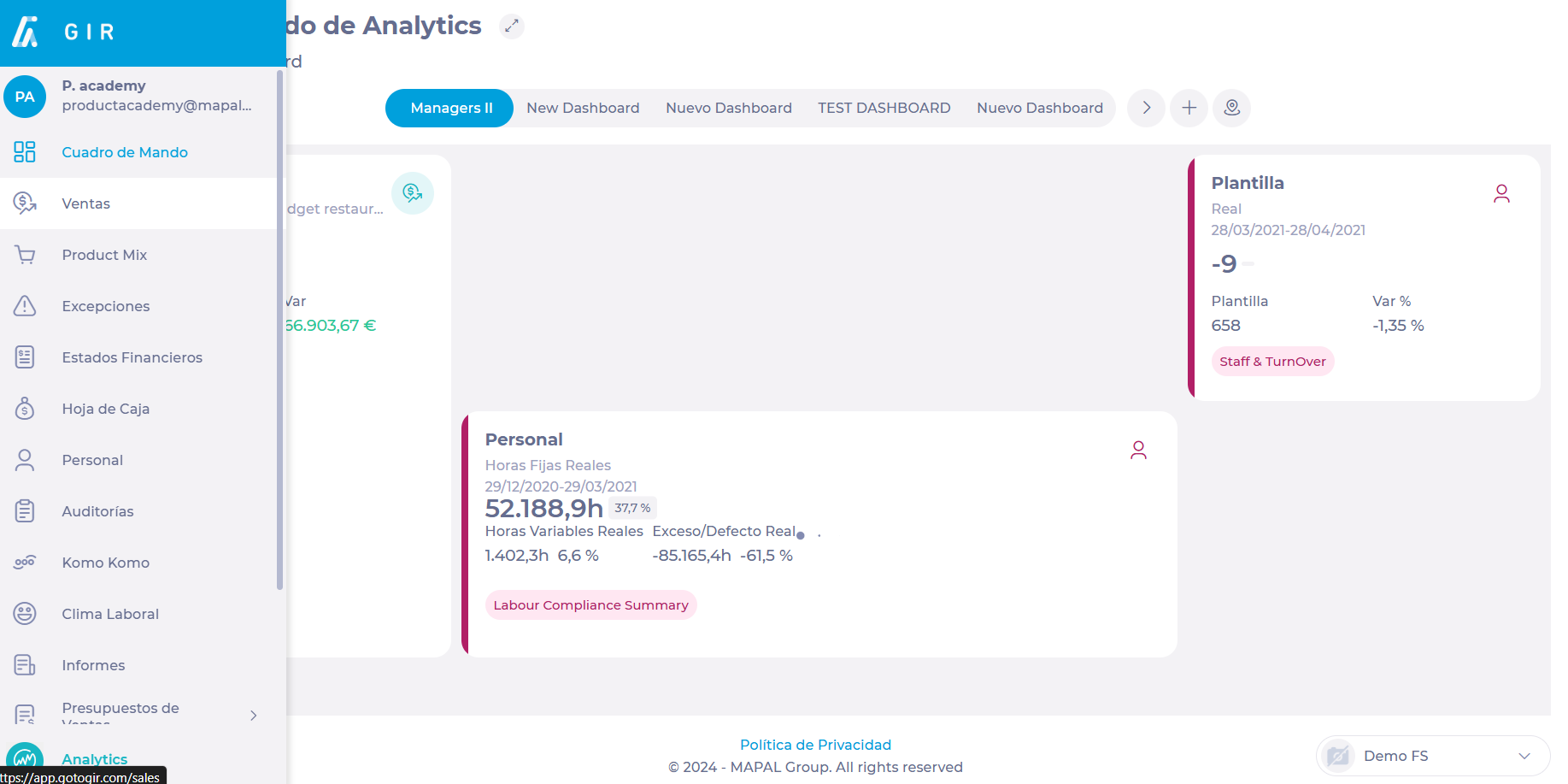This screenshot has height=784, width=1568.
Task: Open the Política de Privacidad link
Action: click(815, 745)
